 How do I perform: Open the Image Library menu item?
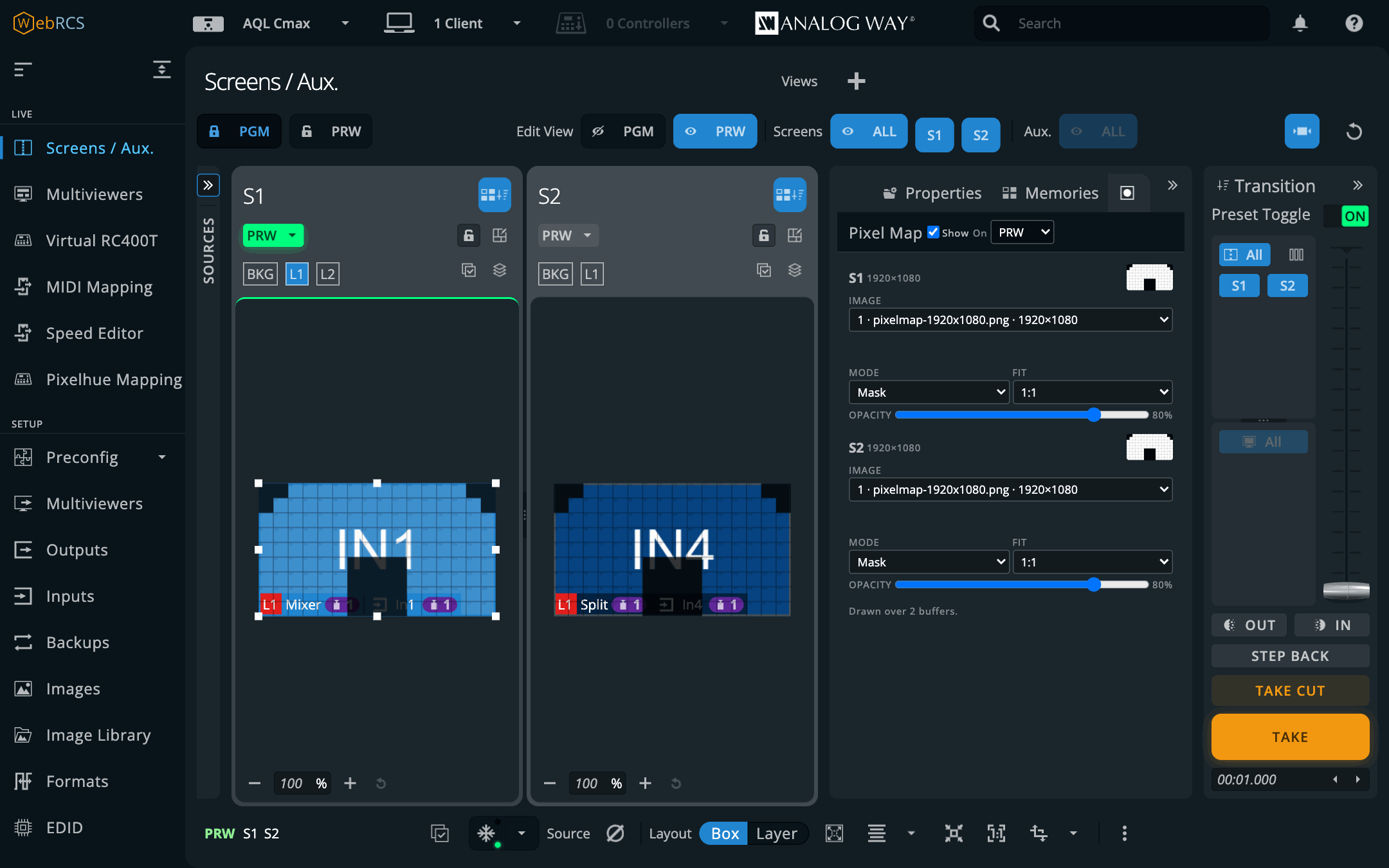[94, 735]
